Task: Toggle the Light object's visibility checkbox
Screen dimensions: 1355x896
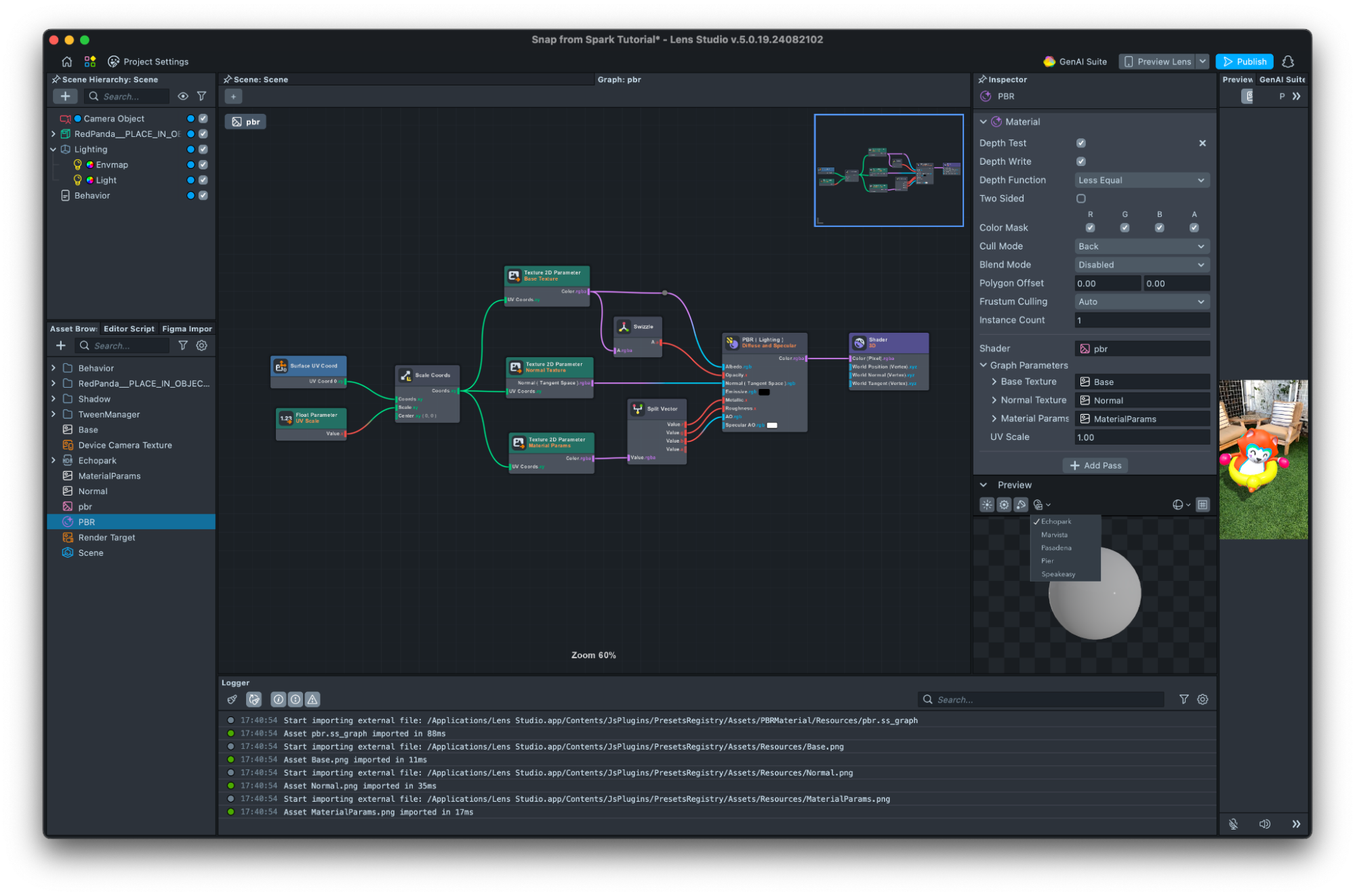Action: pyautogui.click(x=203, y=180)
